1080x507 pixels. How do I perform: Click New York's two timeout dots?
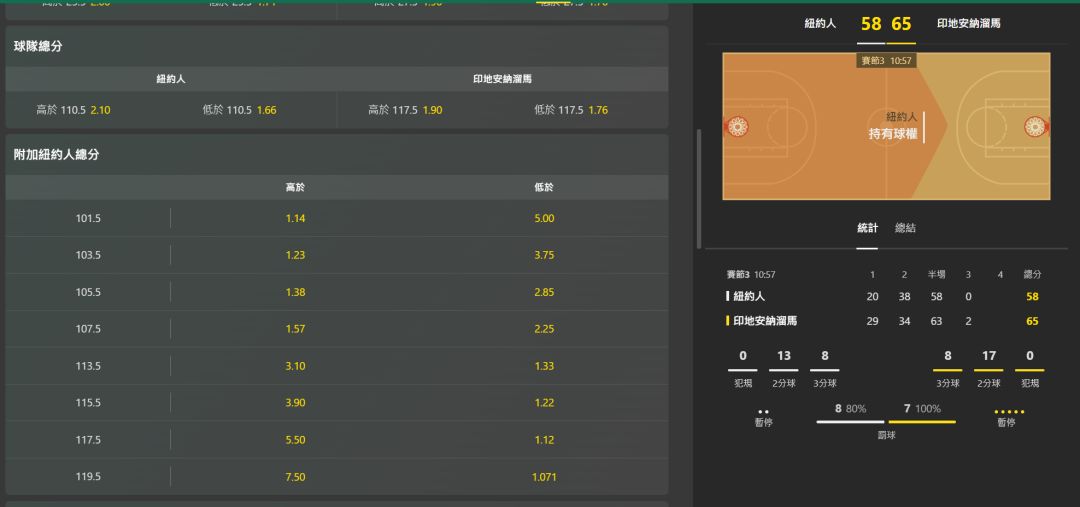[763, 411]
